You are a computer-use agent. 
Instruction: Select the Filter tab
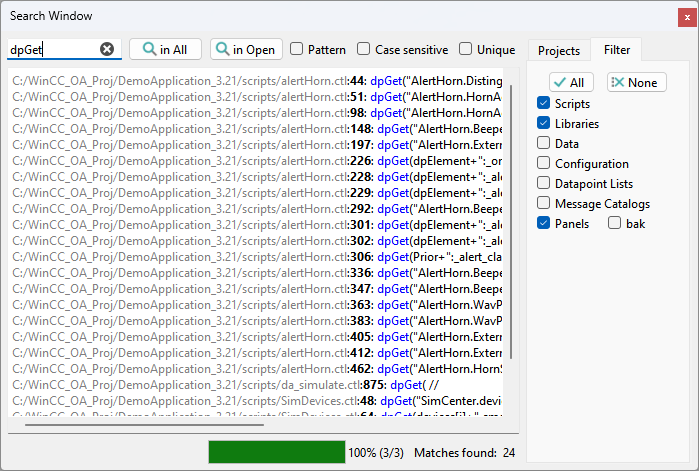point(616,51)
